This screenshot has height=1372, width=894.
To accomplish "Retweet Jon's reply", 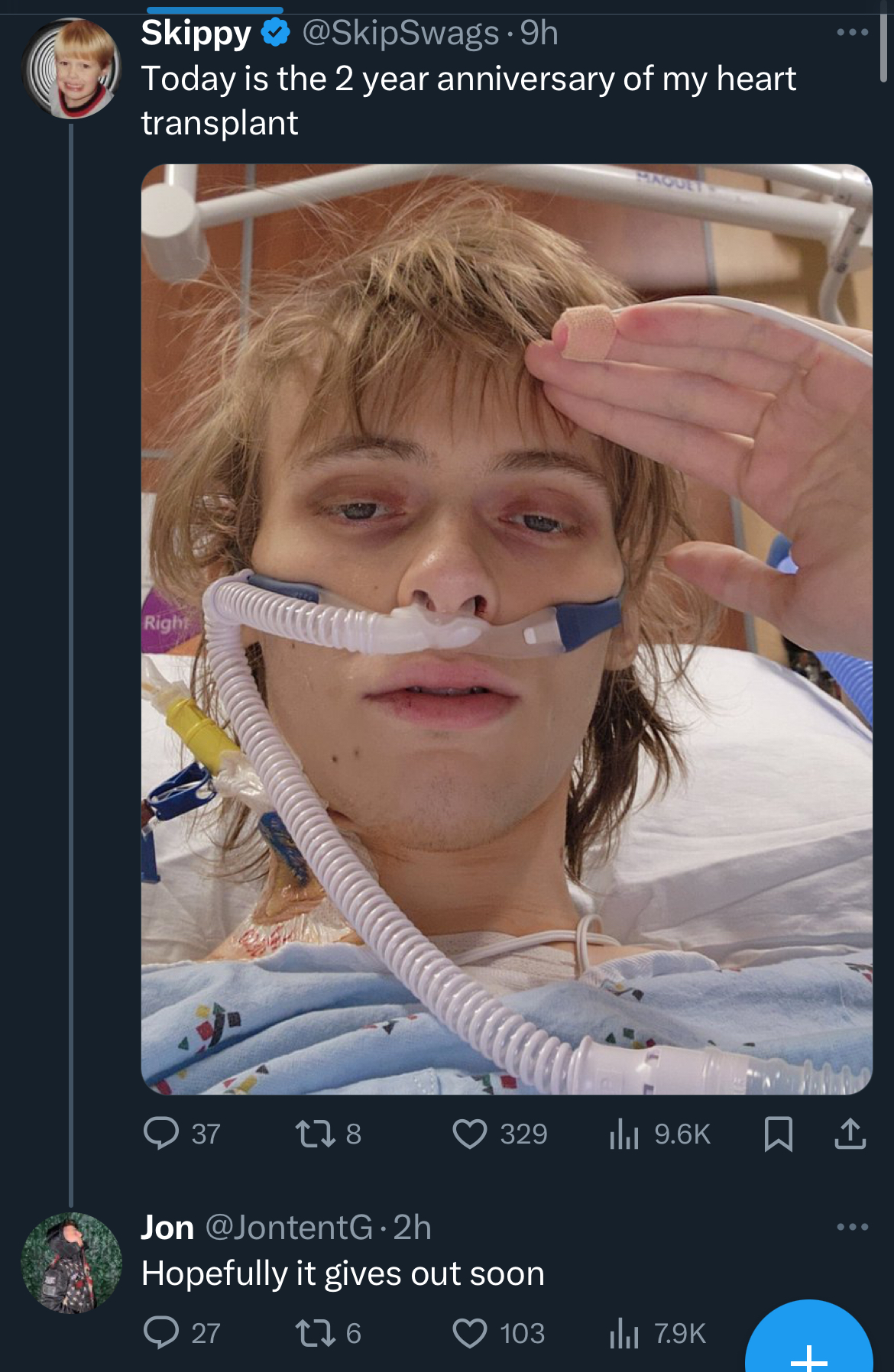I will [x=329, y=1333].
